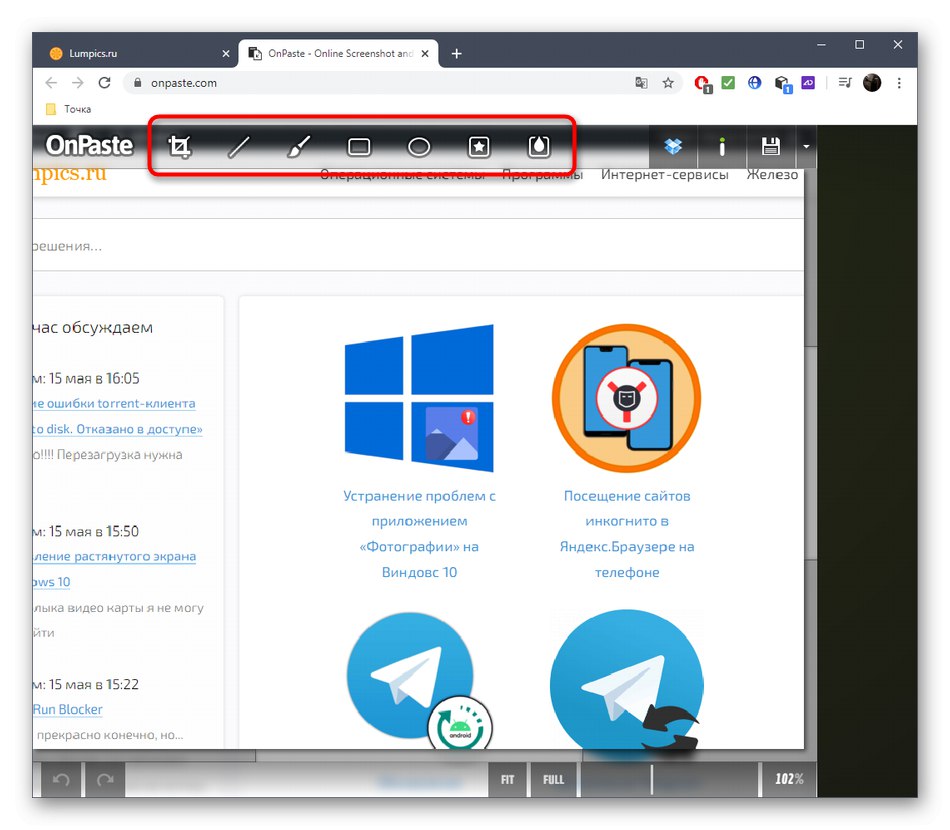Toggle FIT zoom mode
950x830 pixels.
coord(507,779)
